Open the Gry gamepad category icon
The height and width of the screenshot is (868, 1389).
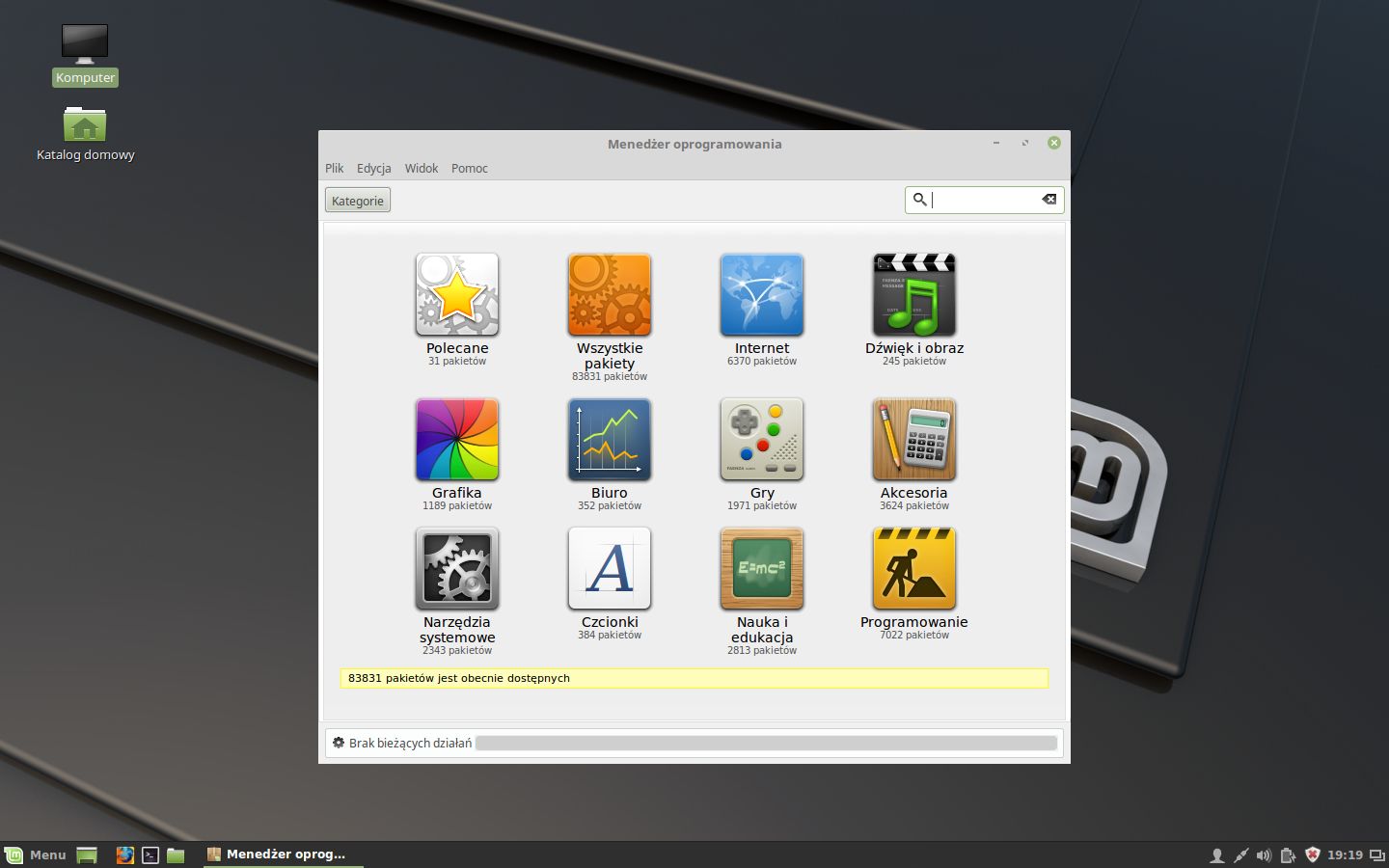pos(762,439)
